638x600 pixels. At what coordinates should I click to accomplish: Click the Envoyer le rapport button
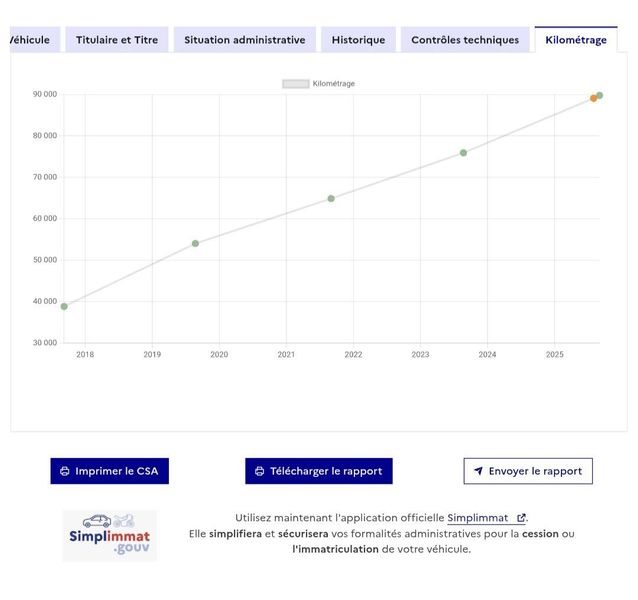(x=528, y=471)
